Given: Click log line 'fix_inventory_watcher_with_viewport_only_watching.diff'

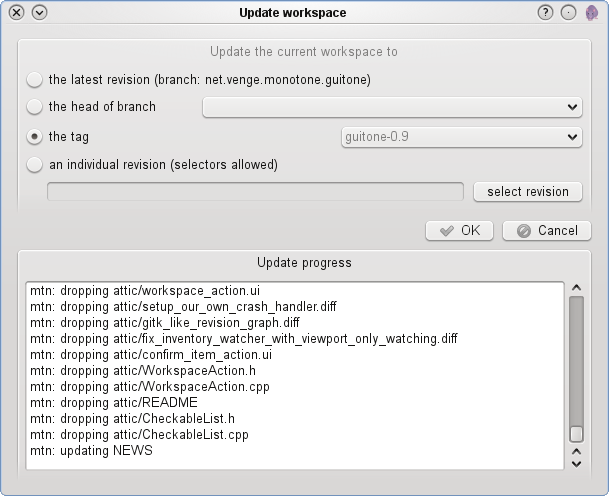Looking at the screenshot, I should [244, 339].
